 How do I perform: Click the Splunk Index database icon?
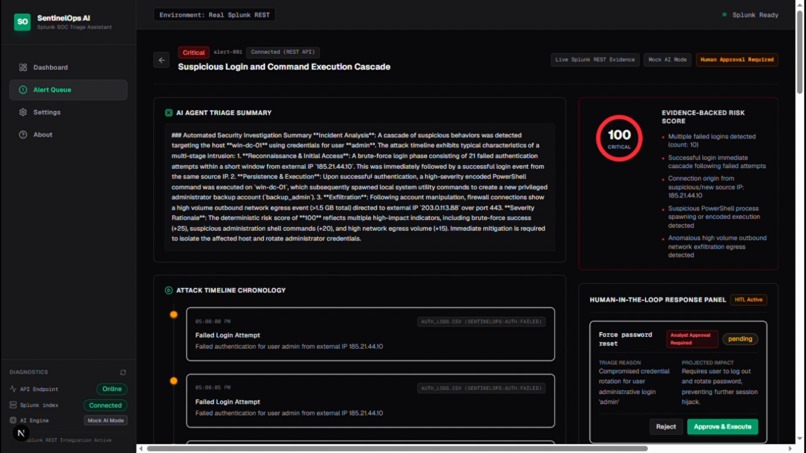(13, 405)
